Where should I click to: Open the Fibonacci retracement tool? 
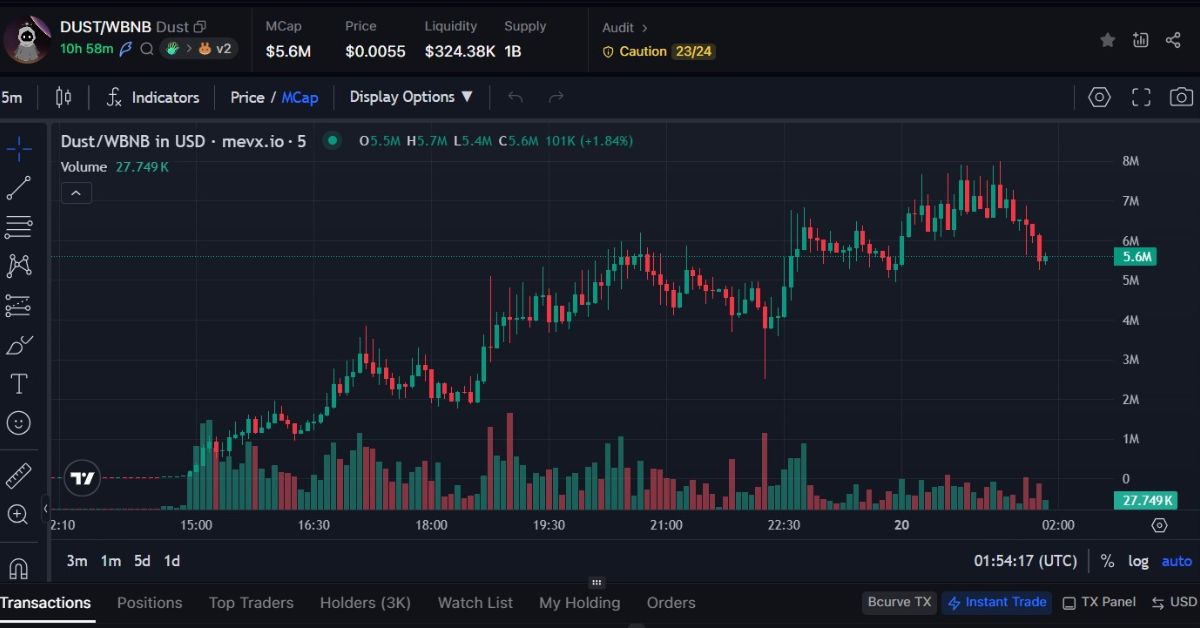click(x=19, y=227)
